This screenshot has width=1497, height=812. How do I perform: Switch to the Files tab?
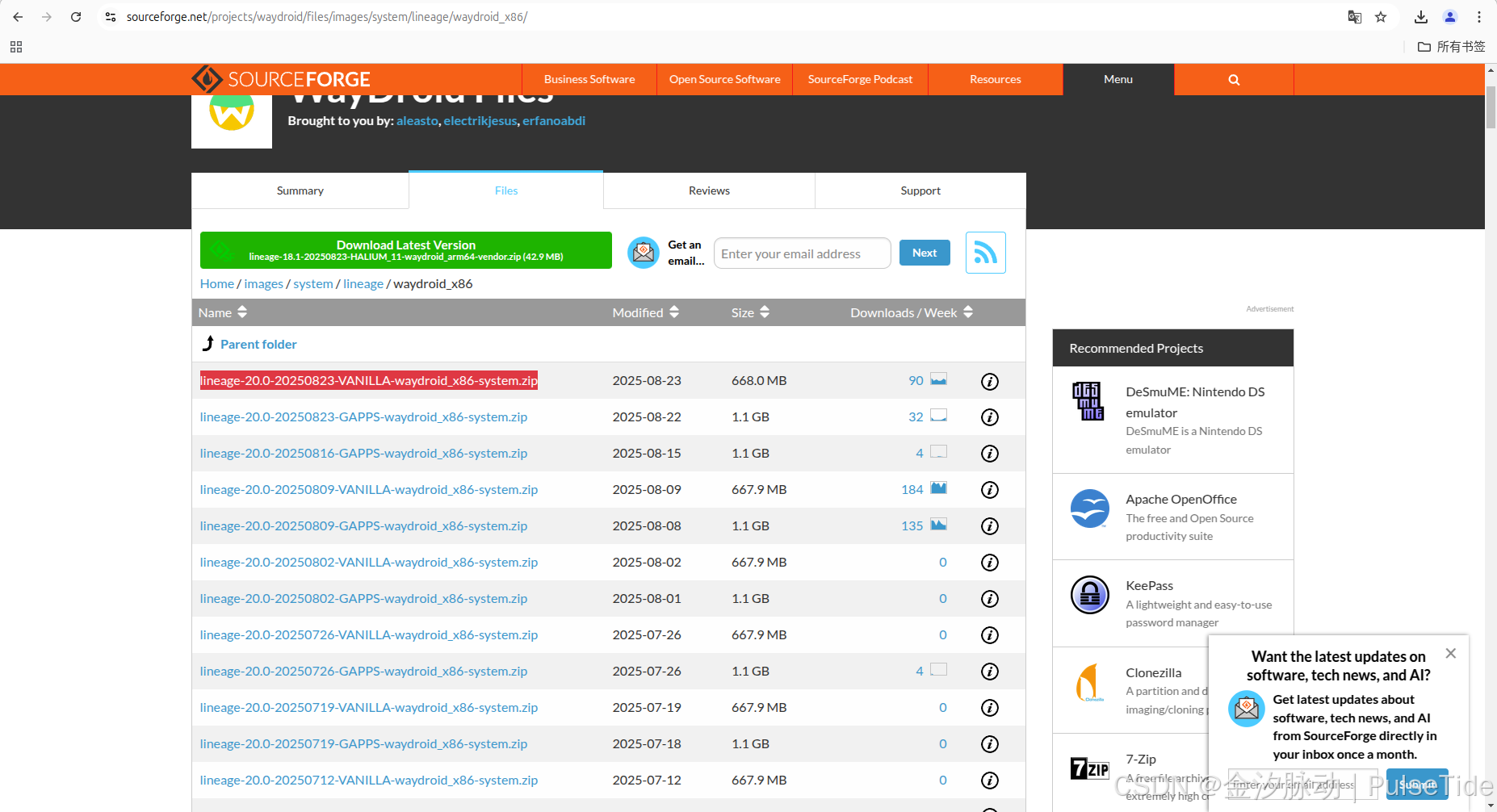[506, 190]
